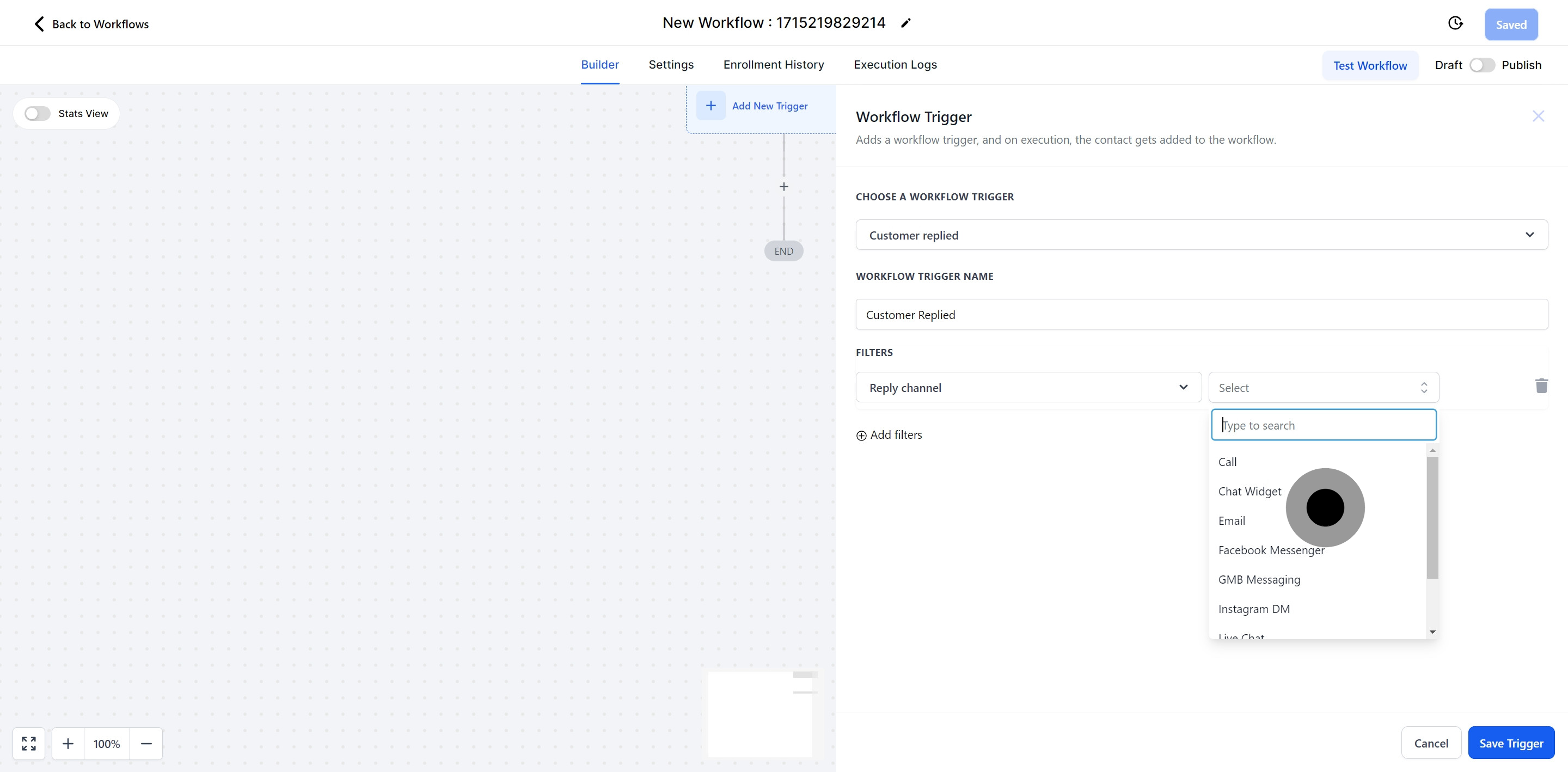Click the back arrow to Workflows

39,24
